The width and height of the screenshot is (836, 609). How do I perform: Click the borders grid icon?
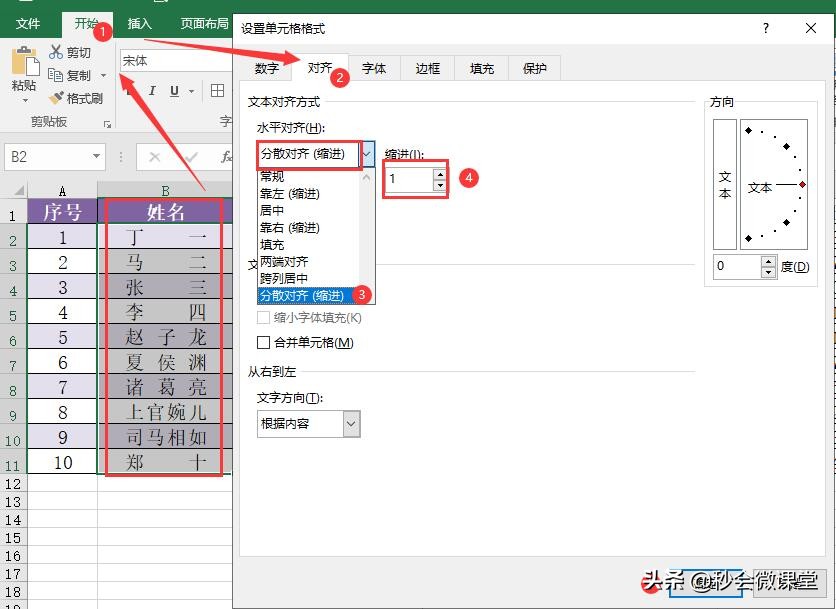(217, 91)
